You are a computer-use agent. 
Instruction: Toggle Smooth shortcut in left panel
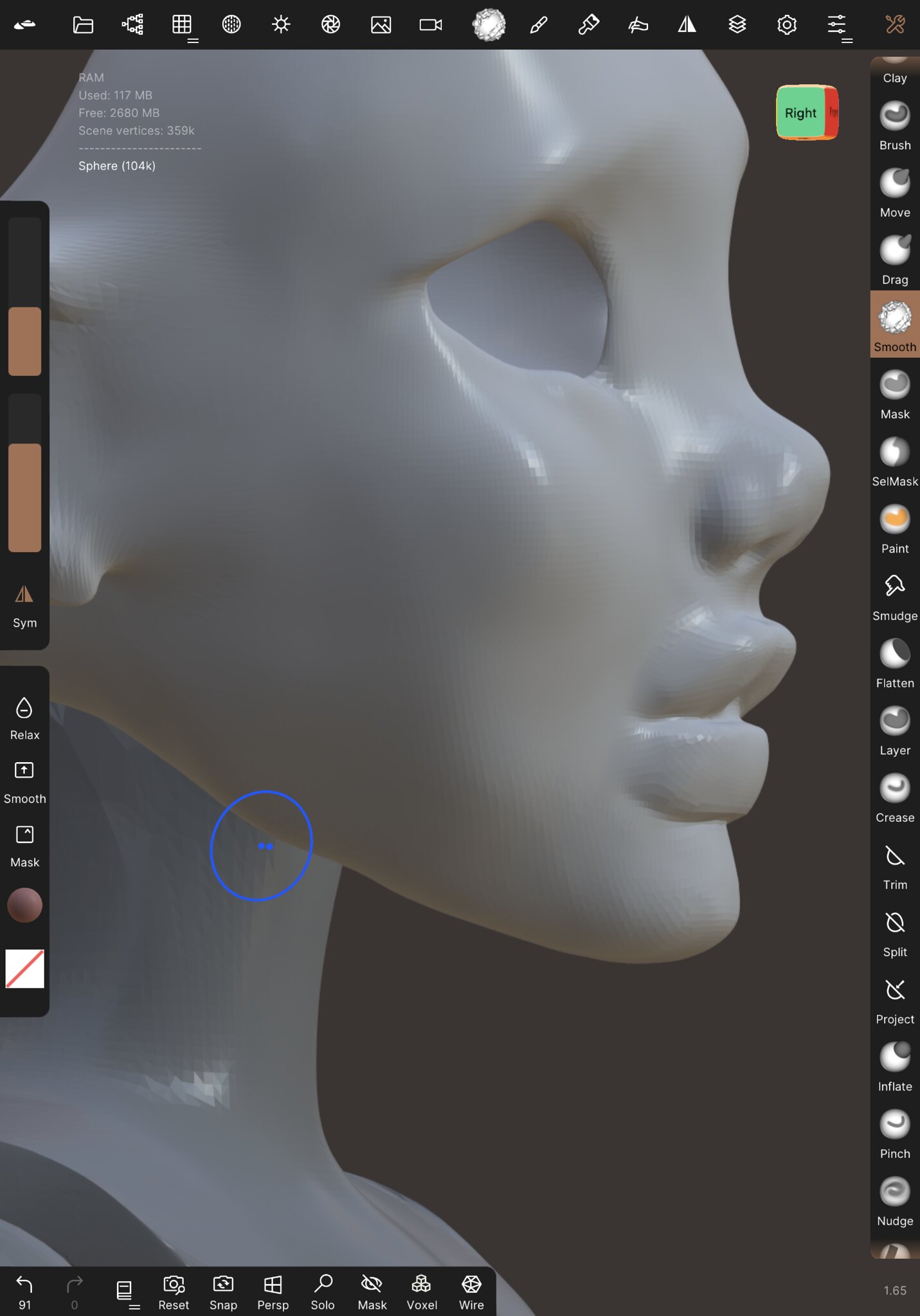coord(24,782)
